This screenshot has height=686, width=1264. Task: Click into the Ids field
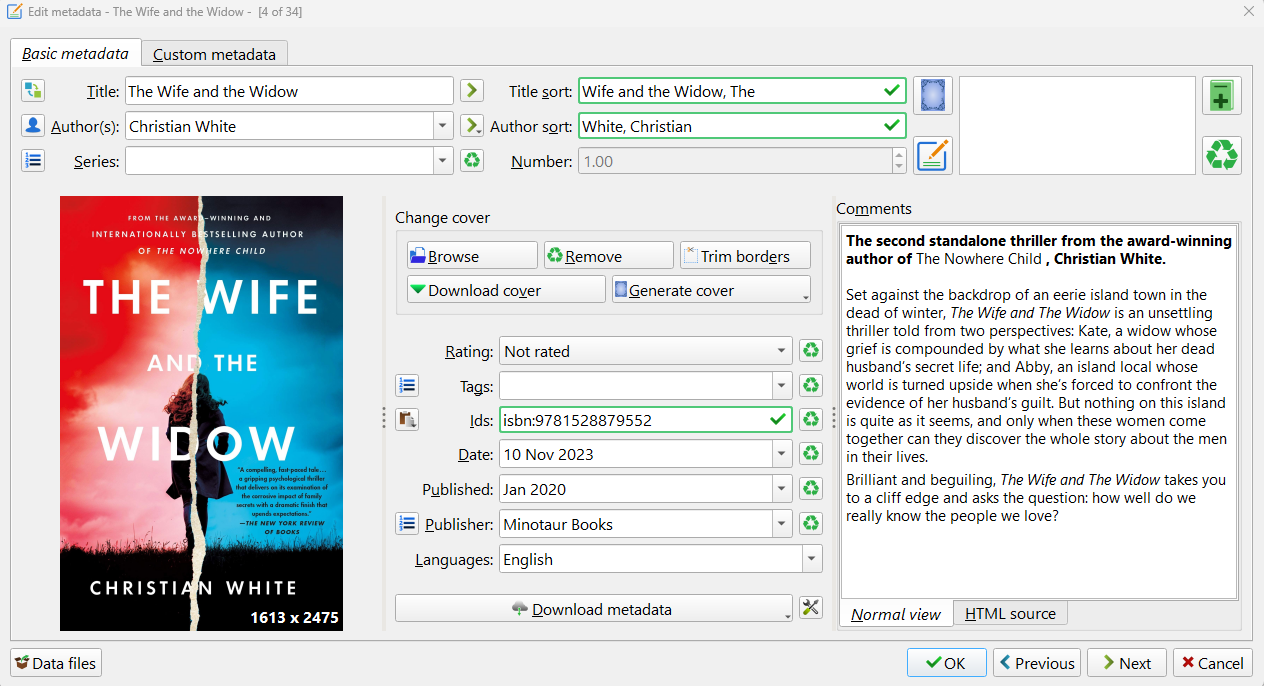coord(646,420)
